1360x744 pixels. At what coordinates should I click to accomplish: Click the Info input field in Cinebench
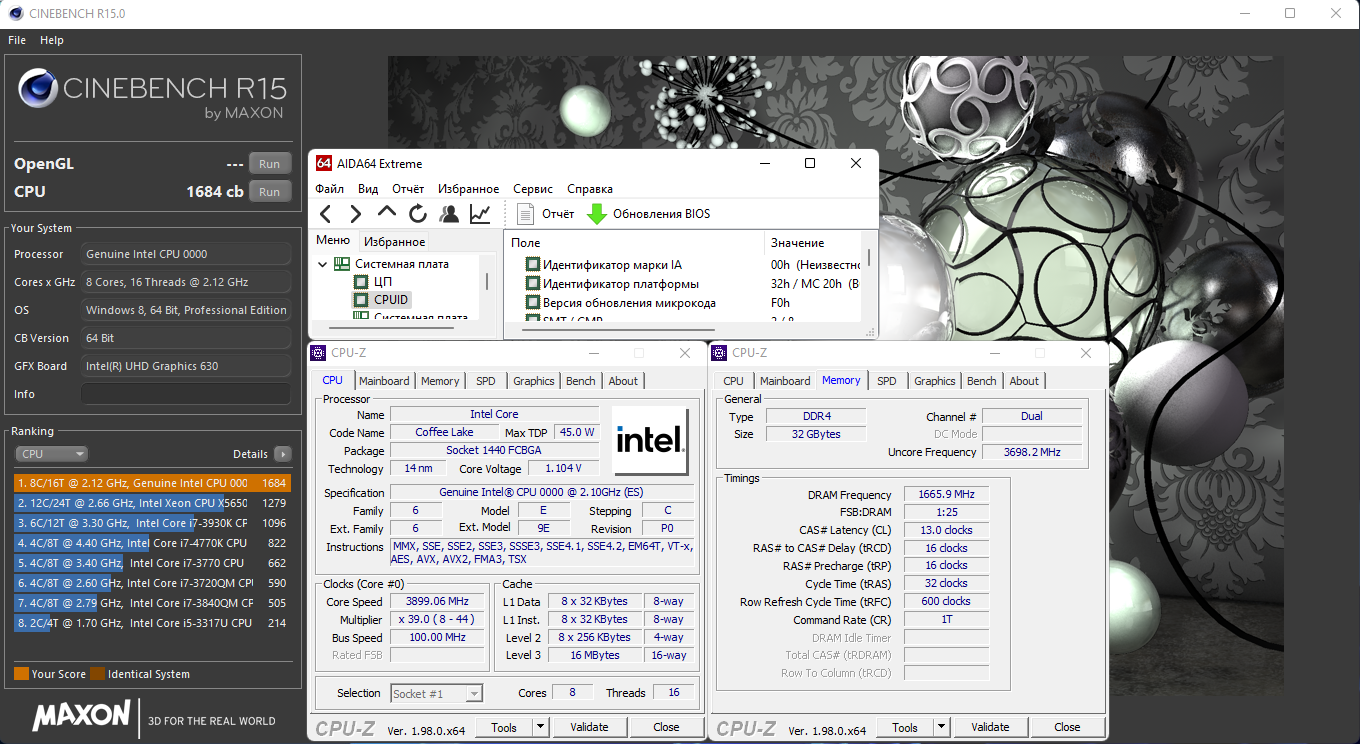(x=185, y=394)
